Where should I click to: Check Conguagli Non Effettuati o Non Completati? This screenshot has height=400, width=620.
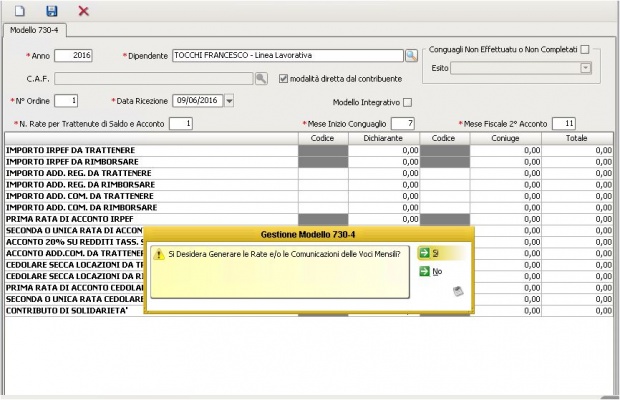(x=585, y=49)
